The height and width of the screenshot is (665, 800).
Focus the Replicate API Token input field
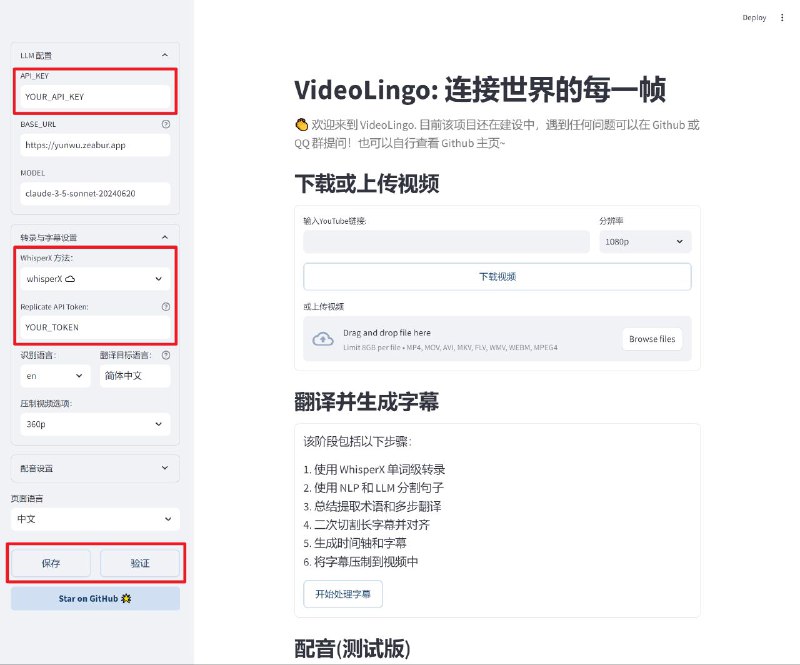point(95,327)
